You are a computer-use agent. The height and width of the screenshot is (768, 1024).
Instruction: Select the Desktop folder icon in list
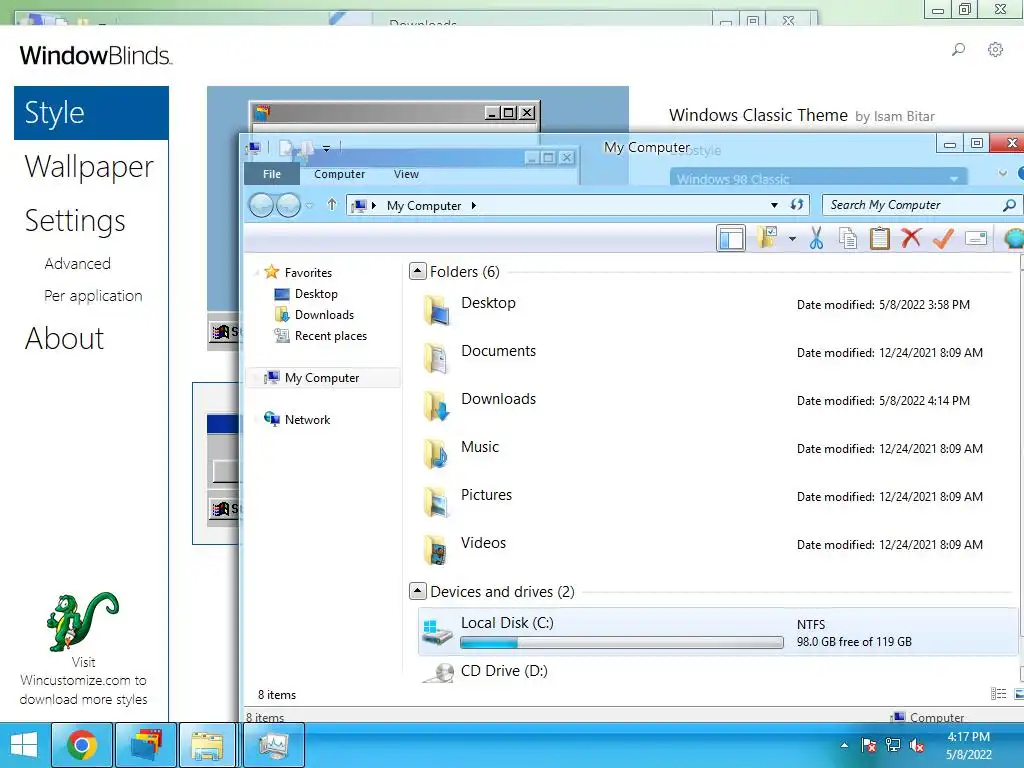pyautogui.click(x=437, y=310)
